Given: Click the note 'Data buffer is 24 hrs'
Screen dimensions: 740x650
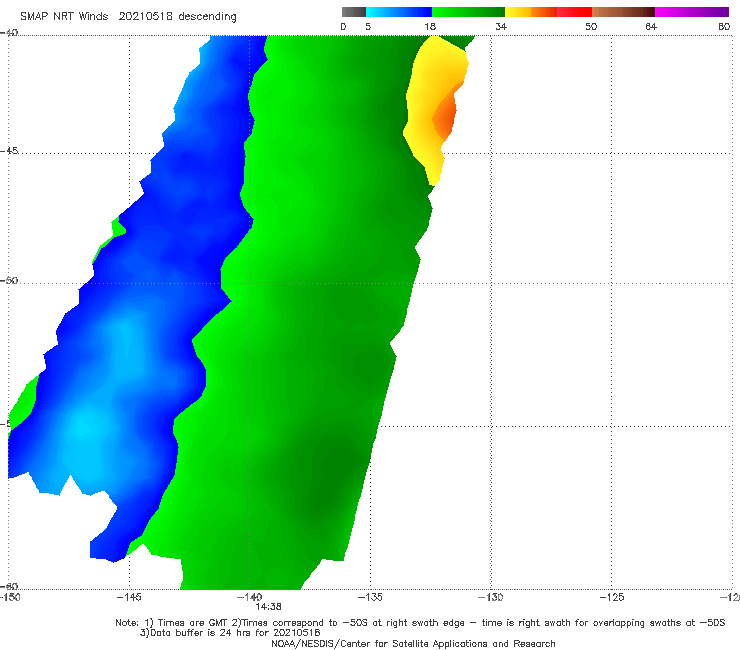Looking at the screenshot, I should (x=230, y=633).
